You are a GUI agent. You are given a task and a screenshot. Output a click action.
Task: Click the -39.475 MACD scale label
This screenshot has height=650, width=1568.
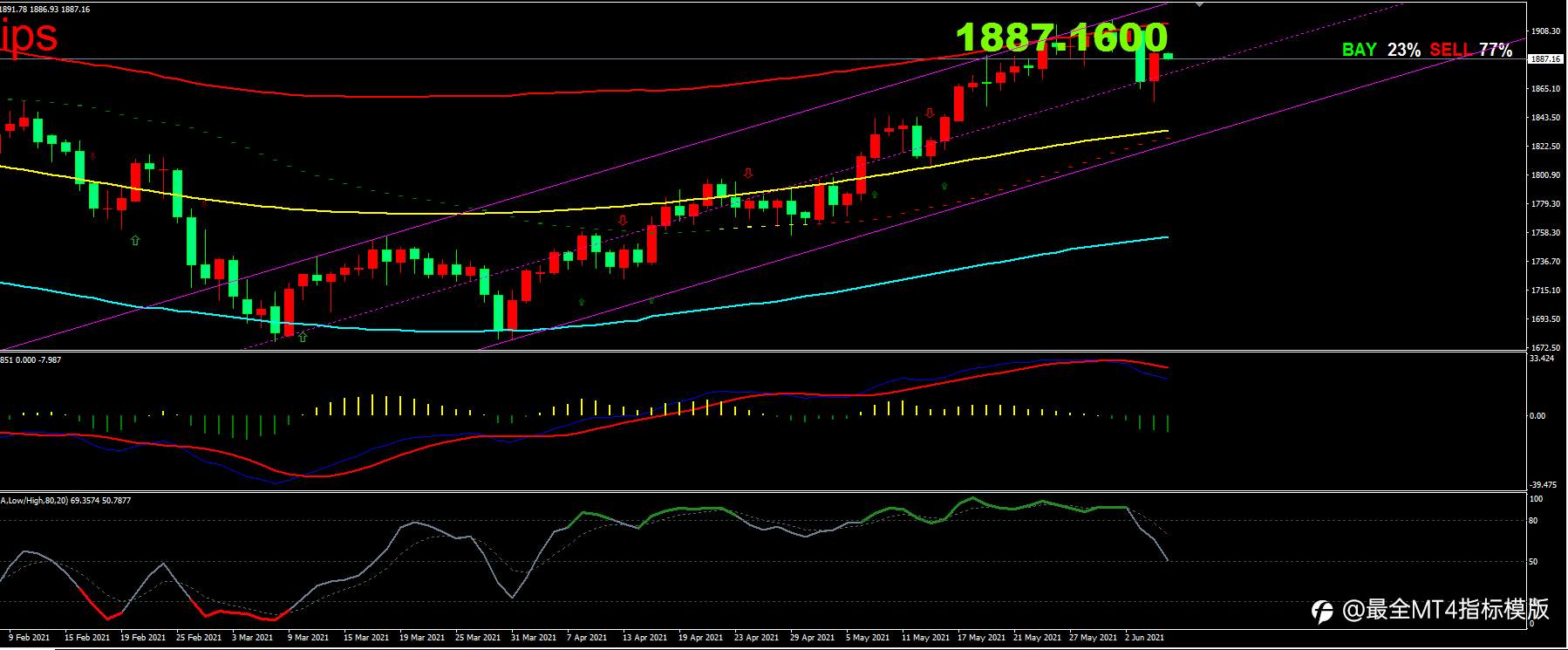click(x=1544, y=485)
